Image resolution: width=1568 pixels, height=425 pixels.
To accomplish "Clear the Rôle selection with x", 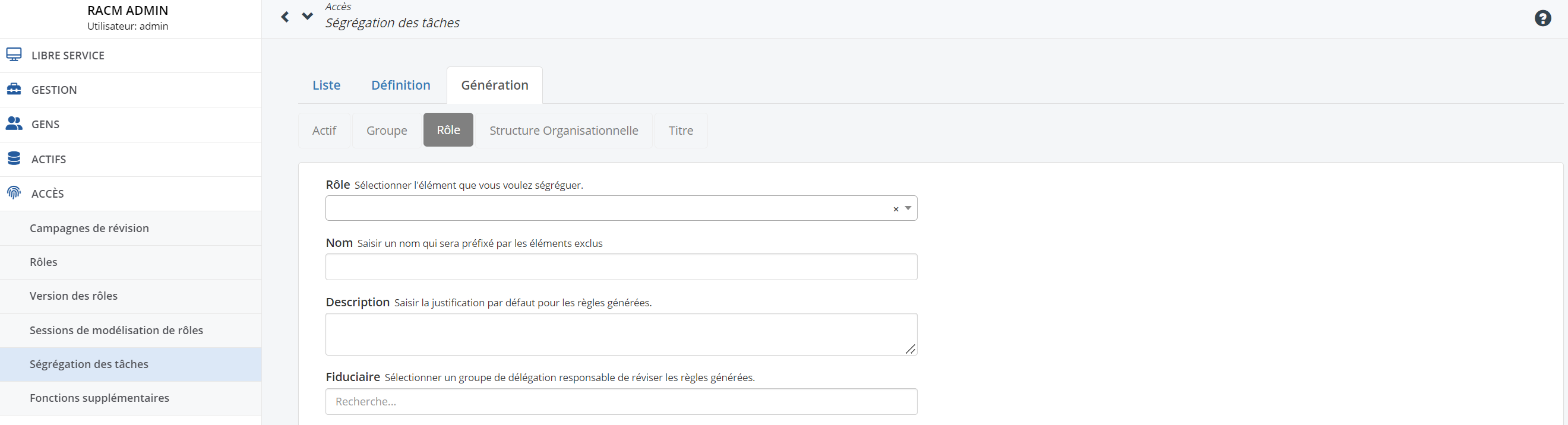I will (896, 208).
